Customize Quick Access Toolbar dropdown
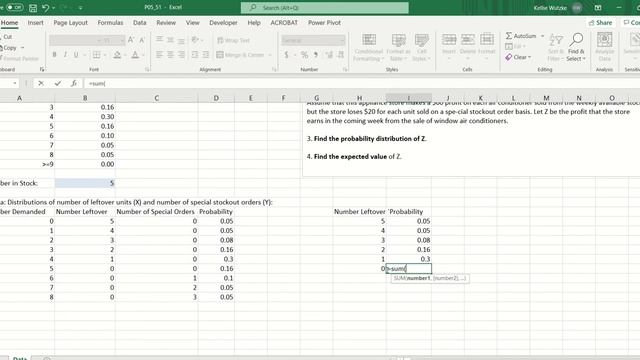 pyautogui.click(x=80, y=8)
